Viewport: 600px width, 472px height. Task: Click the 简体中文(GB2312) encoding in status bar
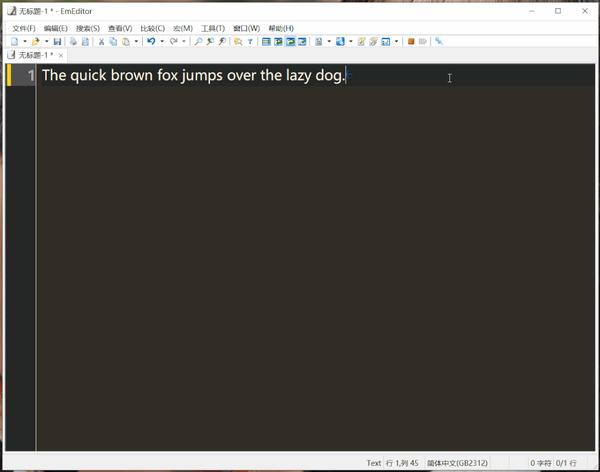point(457,463)
